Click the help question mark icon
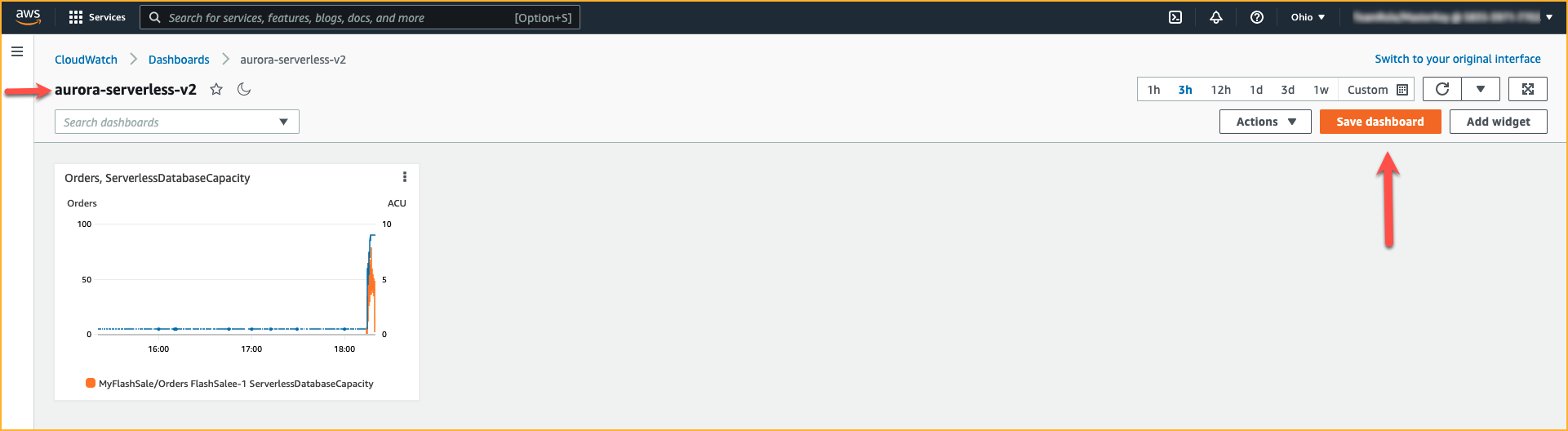The width and height of the screenshot is (1568, 431). click(1257, 17)
